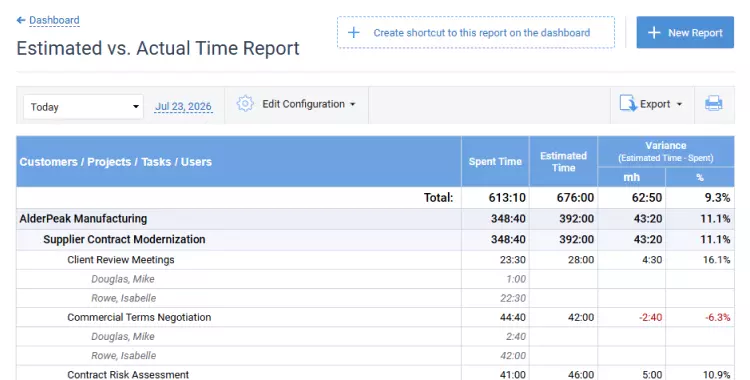Click Contract Risk Assessment estimate 46:00
Viewport: 750px width, 380px height.
pos(581,375)
